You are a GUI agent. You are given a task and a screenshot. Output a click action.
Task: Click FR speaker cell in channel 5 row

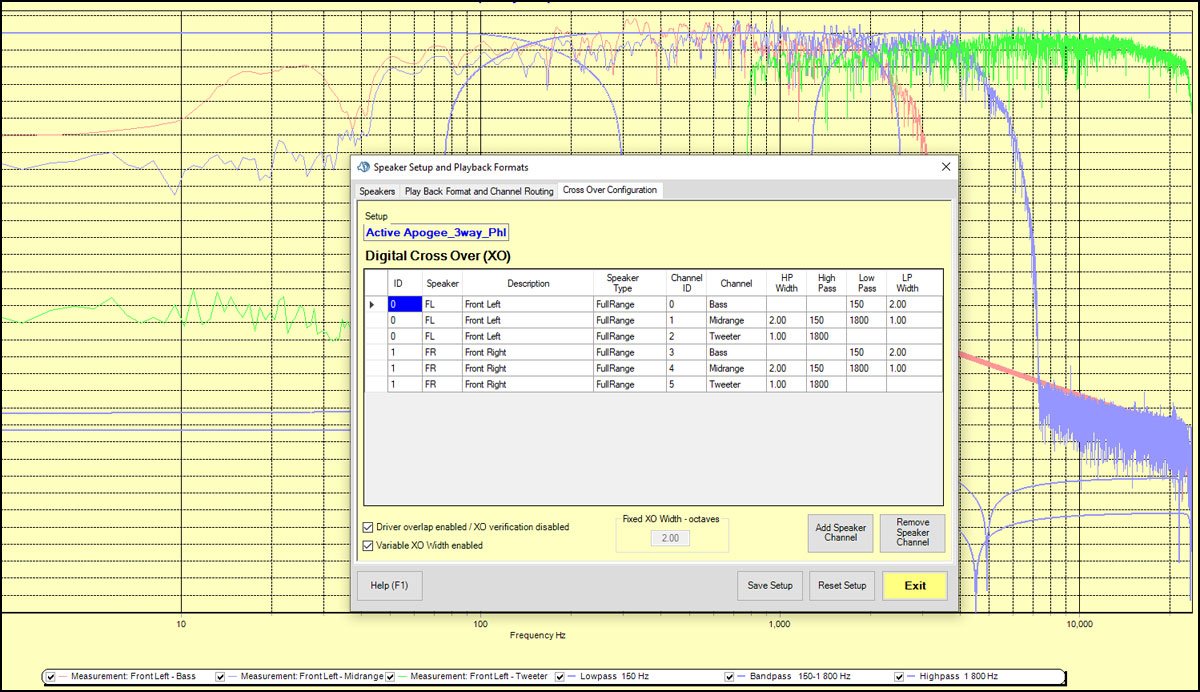coord(442,384)
